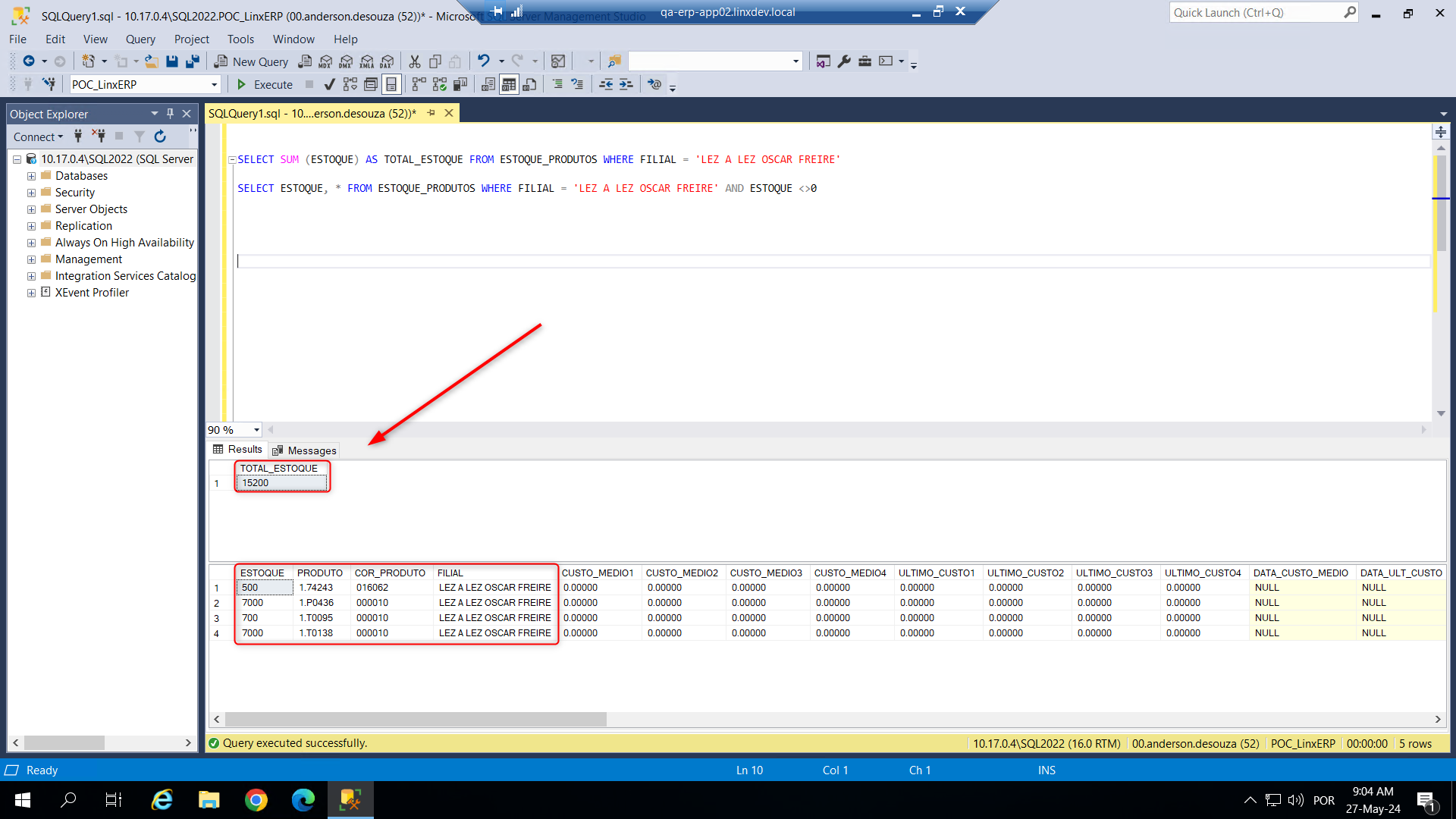Toggle Results to Text option
The image size is (1456, 819).
coord(488,84)
